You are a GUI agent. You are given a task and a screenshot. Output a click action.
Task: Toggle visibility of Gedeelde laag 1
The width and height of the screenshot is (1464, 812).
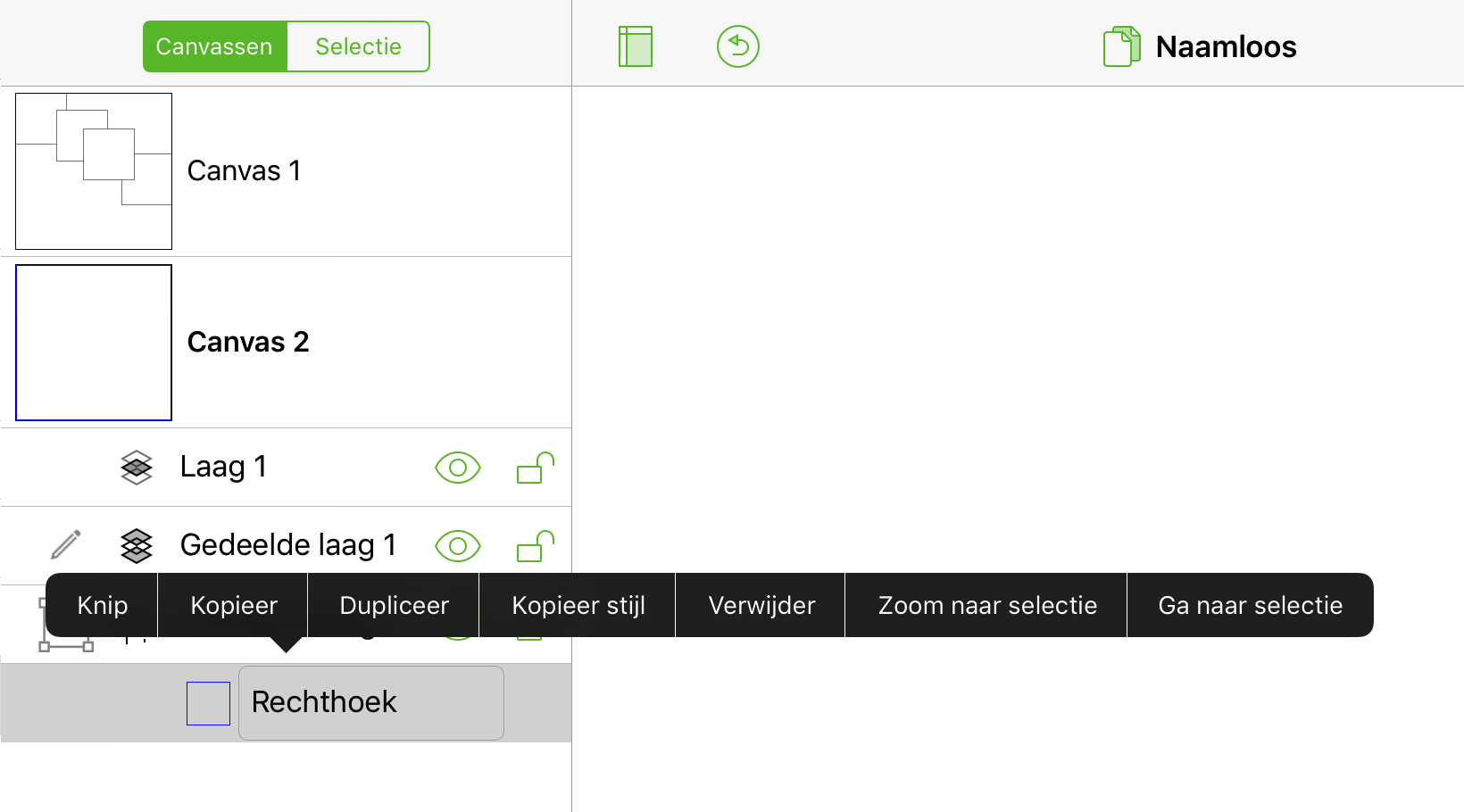coord(458,545)
